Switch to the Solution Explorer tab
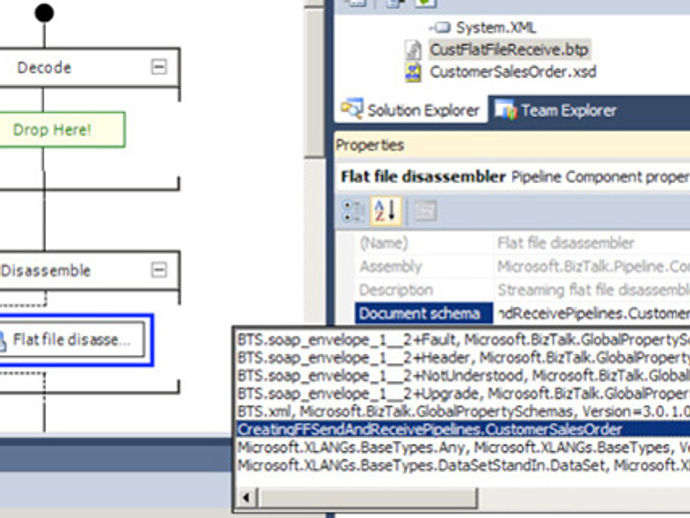This screenshot has width=690, height=518. coord(411,110)
